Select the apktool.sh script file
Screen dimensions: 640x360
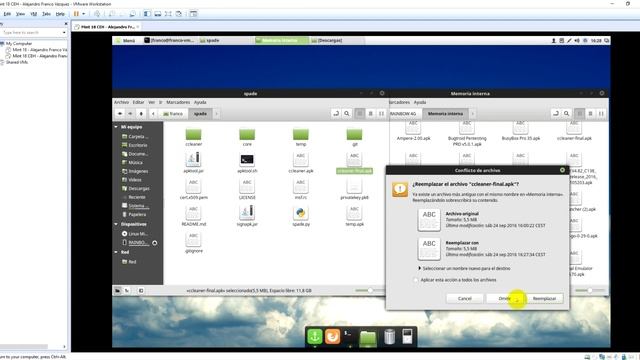247,162
